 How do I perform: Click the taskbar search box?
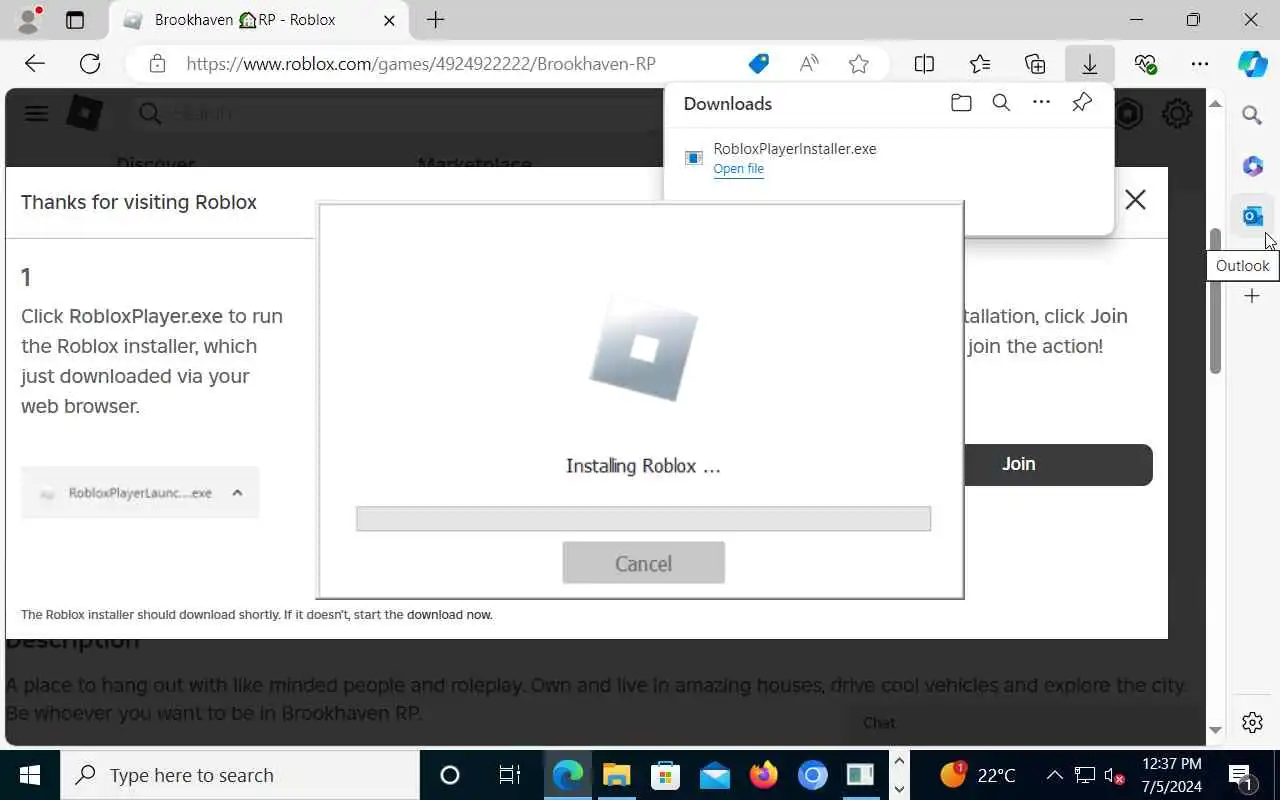(240, 775)
